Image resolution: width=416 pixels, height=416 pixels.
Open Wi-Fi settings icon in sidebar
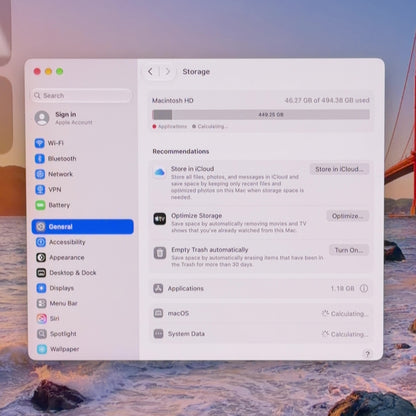[40, 143]
